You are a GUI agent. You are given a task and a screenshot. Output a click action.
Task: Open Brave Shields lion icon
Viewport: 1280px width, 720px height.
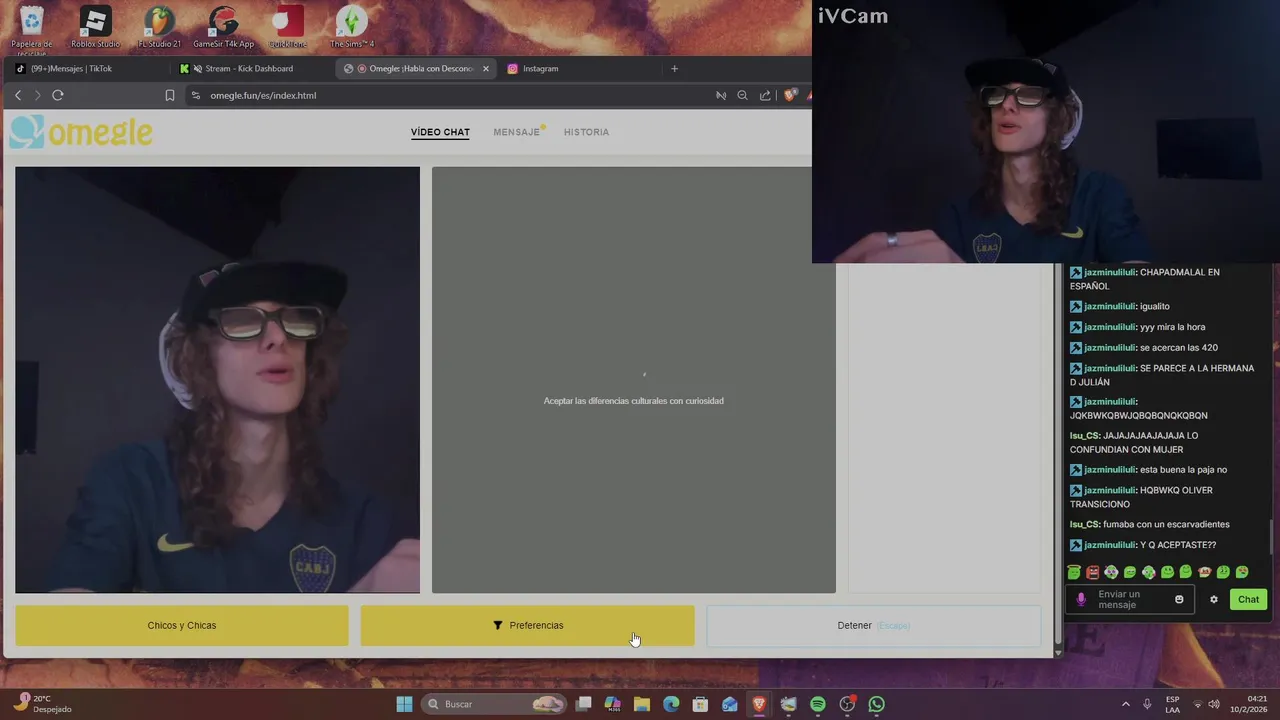pos(790,95)
